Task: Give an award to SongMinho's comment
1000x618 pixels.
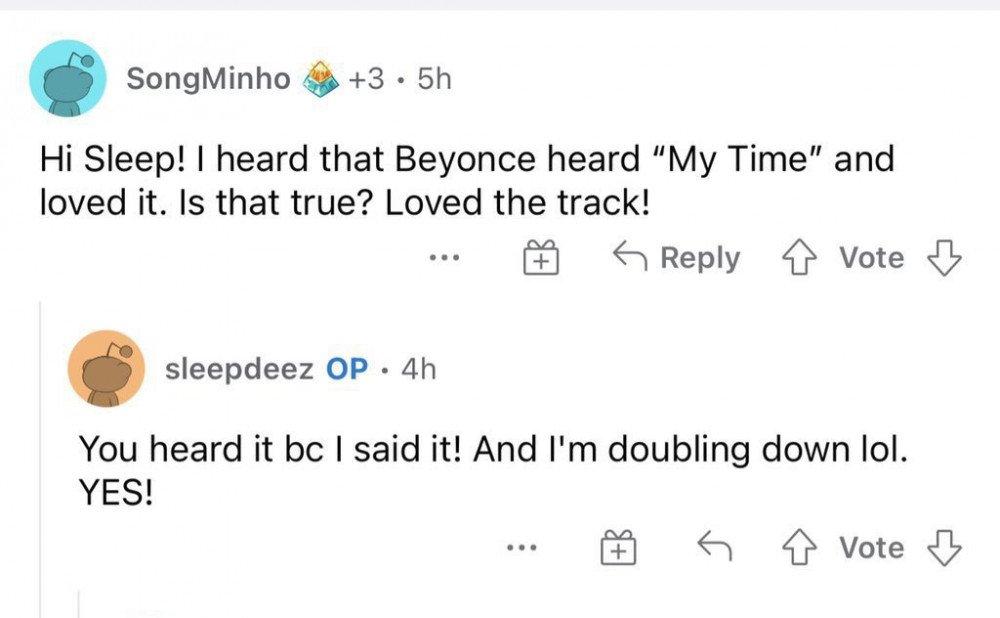Action: 541,258
